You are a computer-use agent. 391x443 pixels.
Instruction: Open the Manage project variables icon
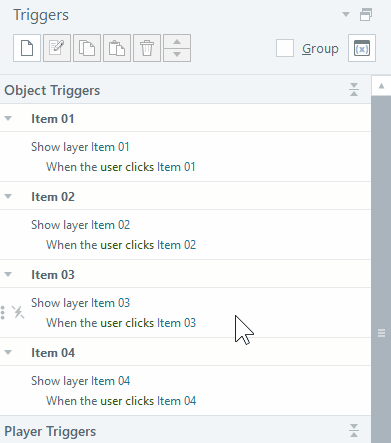coord(362,48)
